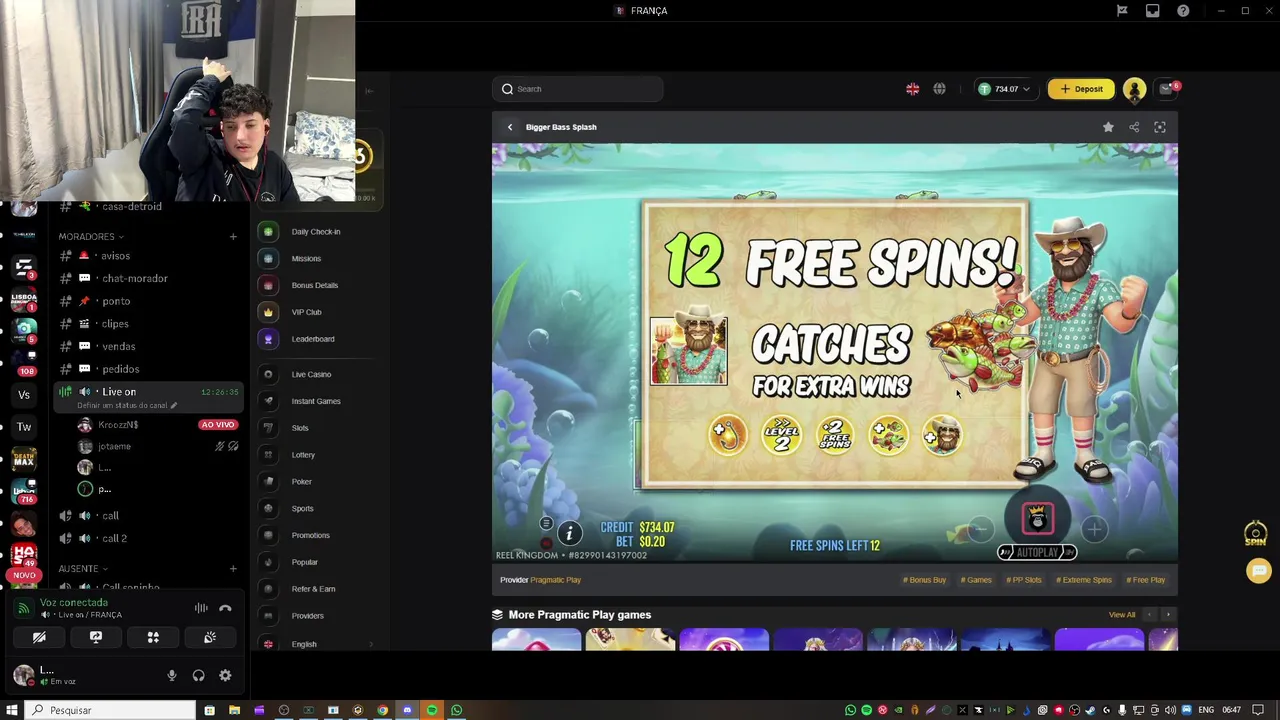
Task: Go back using the arrow beside Bigger Bass Splash
Action: [510, 127]
